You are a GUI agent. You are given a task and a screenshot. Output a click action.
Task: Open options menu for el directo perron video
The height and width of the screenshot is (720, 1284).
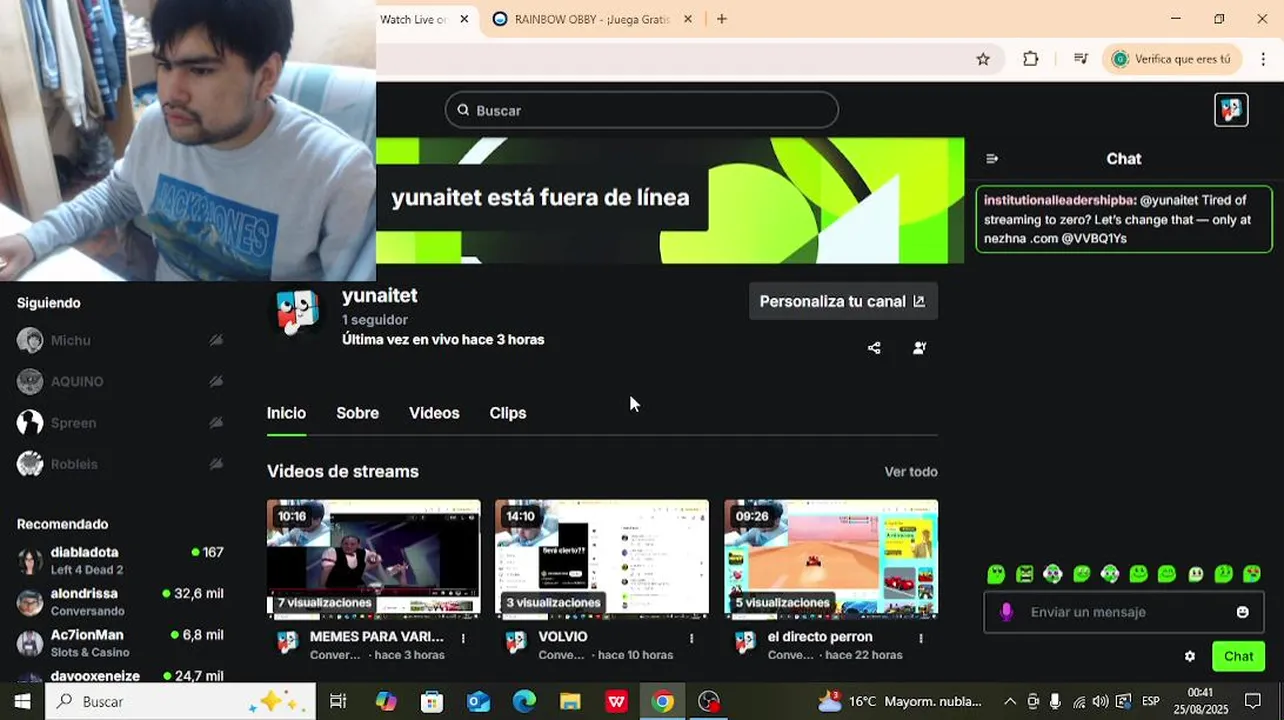[921, 638]
